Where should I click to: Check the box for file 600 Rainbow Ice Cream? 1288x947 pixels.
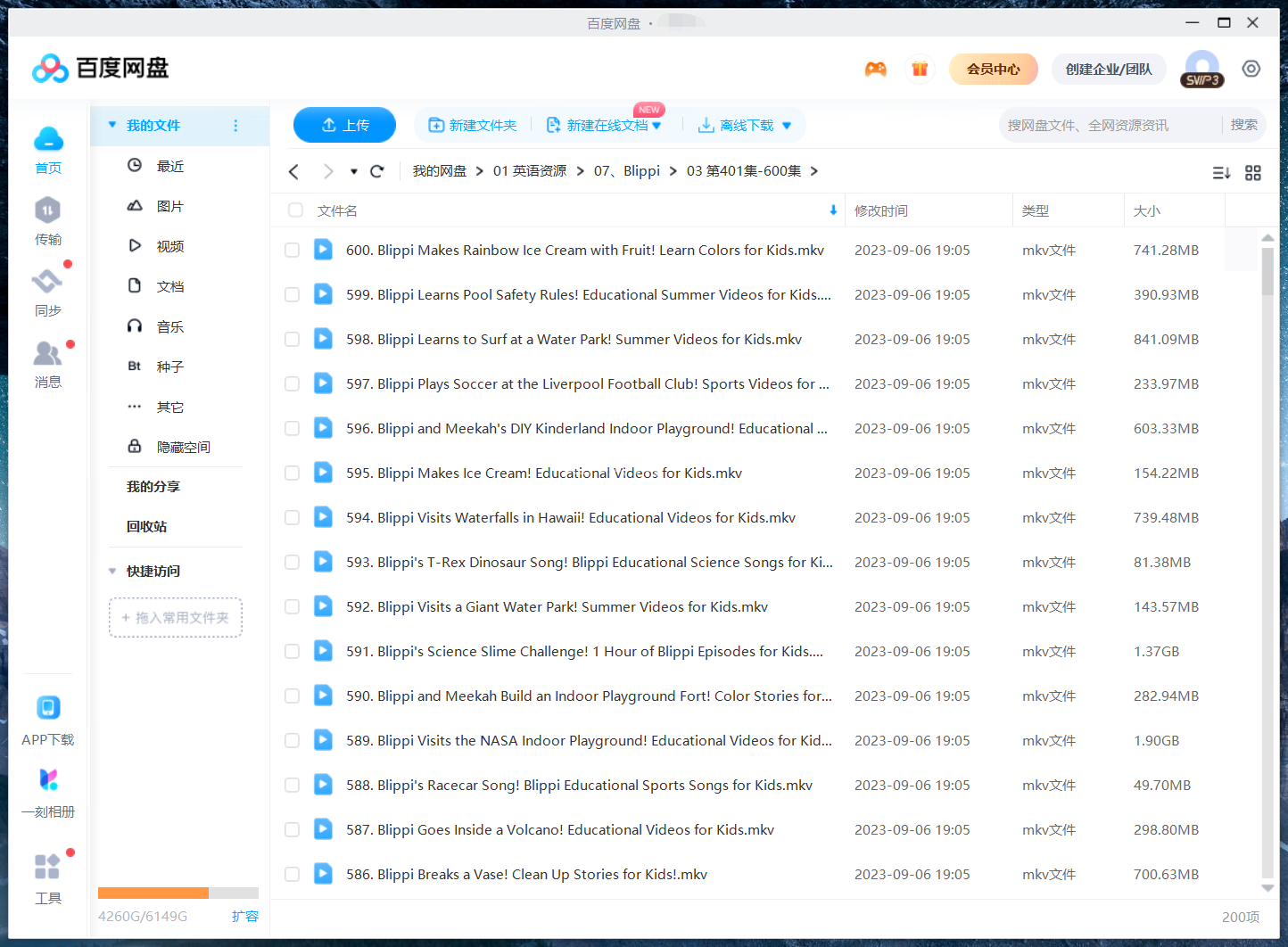click(x=292, y=251)
